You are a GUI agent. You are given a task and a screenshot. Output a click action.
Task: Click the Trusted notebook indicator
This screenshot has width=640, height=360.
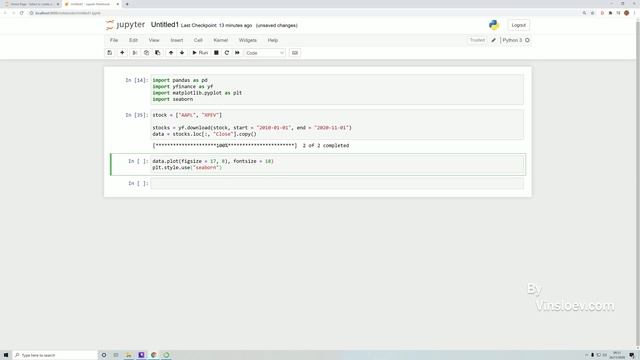click(x=477, y=40)
